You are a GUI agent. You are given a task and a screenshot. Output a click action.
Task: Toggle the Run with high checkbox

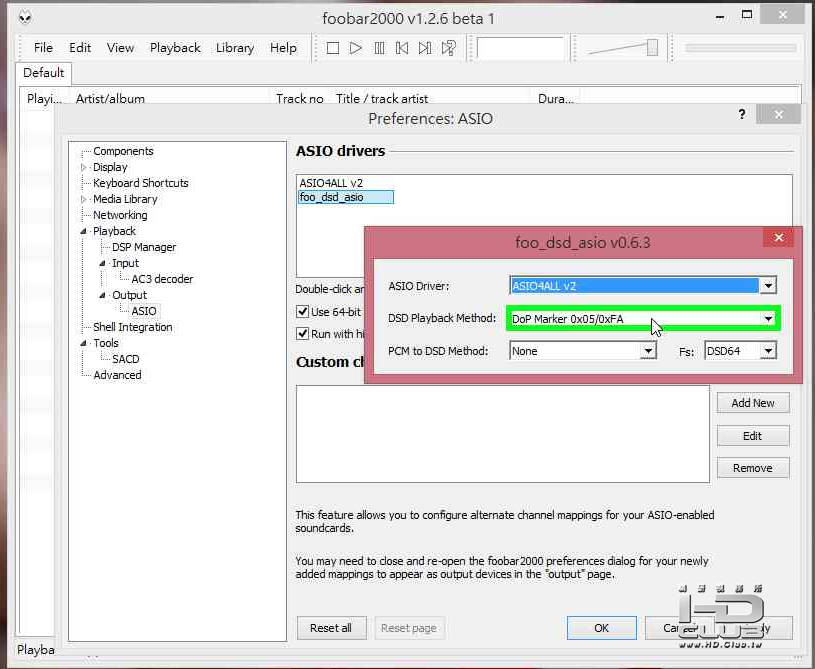tap(302, 333)
